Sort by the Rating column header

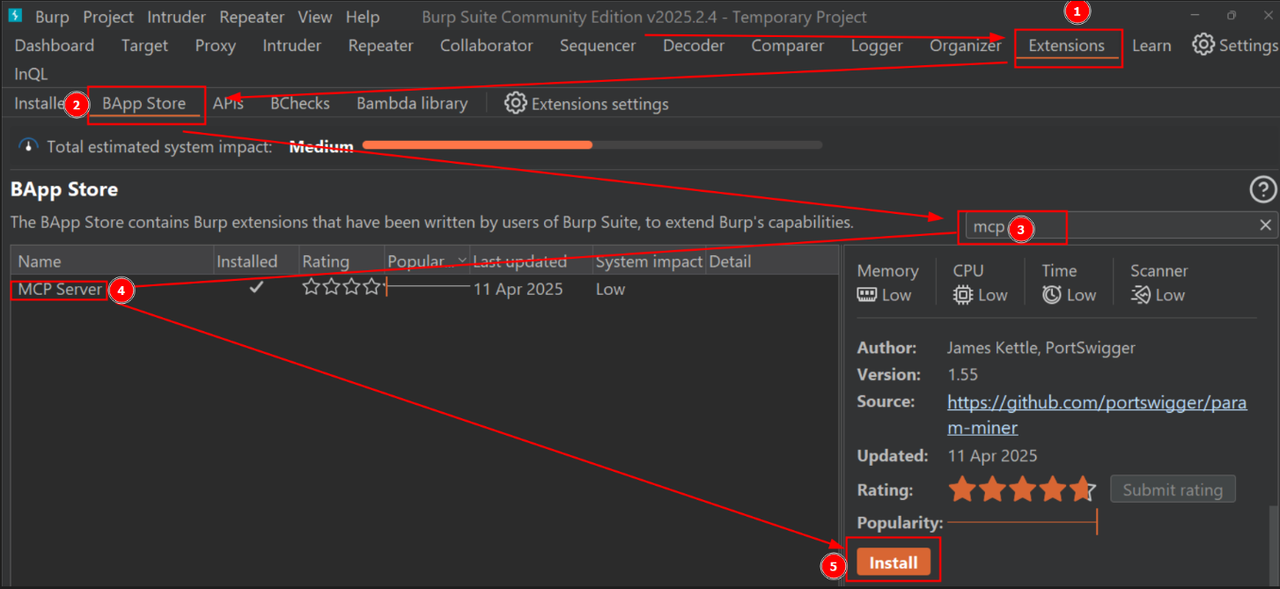[341, 261]
